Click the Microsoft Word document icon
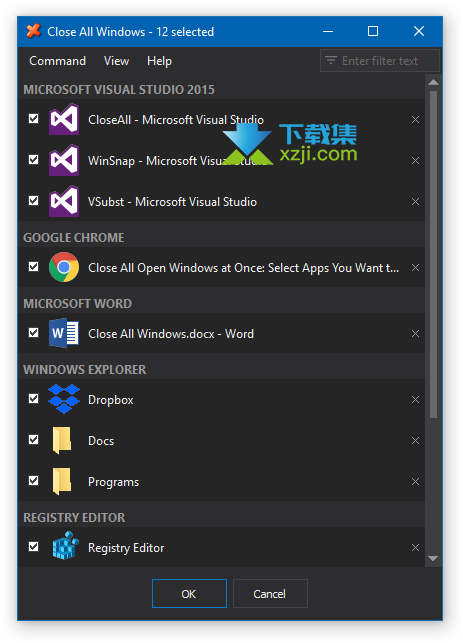 click(64, 333)
